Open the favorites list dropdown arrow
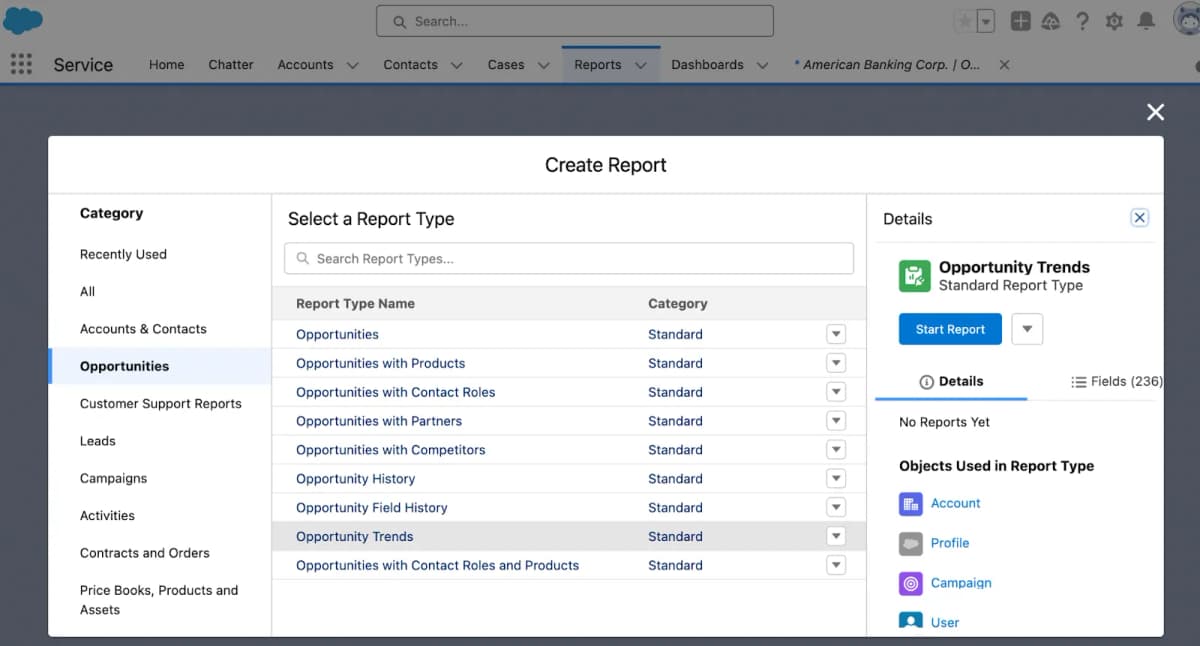This screenshot has height=646, width=1200. 986,21
